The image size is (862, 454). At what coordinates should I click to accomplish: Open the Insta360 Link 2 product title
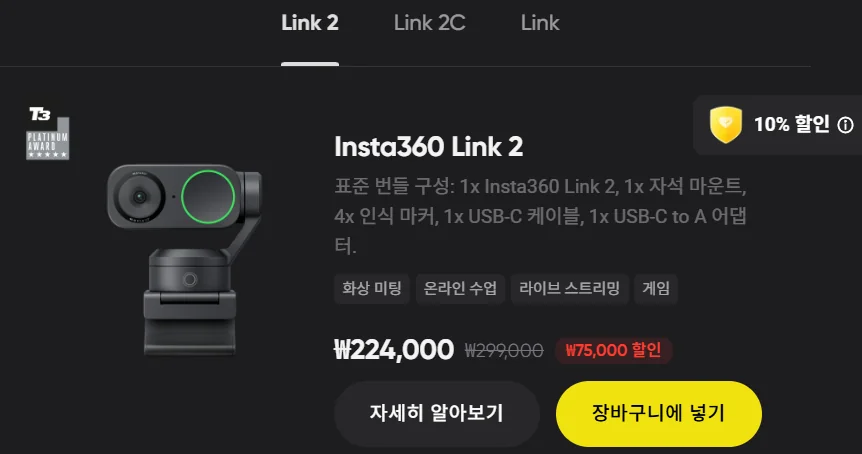(429, 147)
